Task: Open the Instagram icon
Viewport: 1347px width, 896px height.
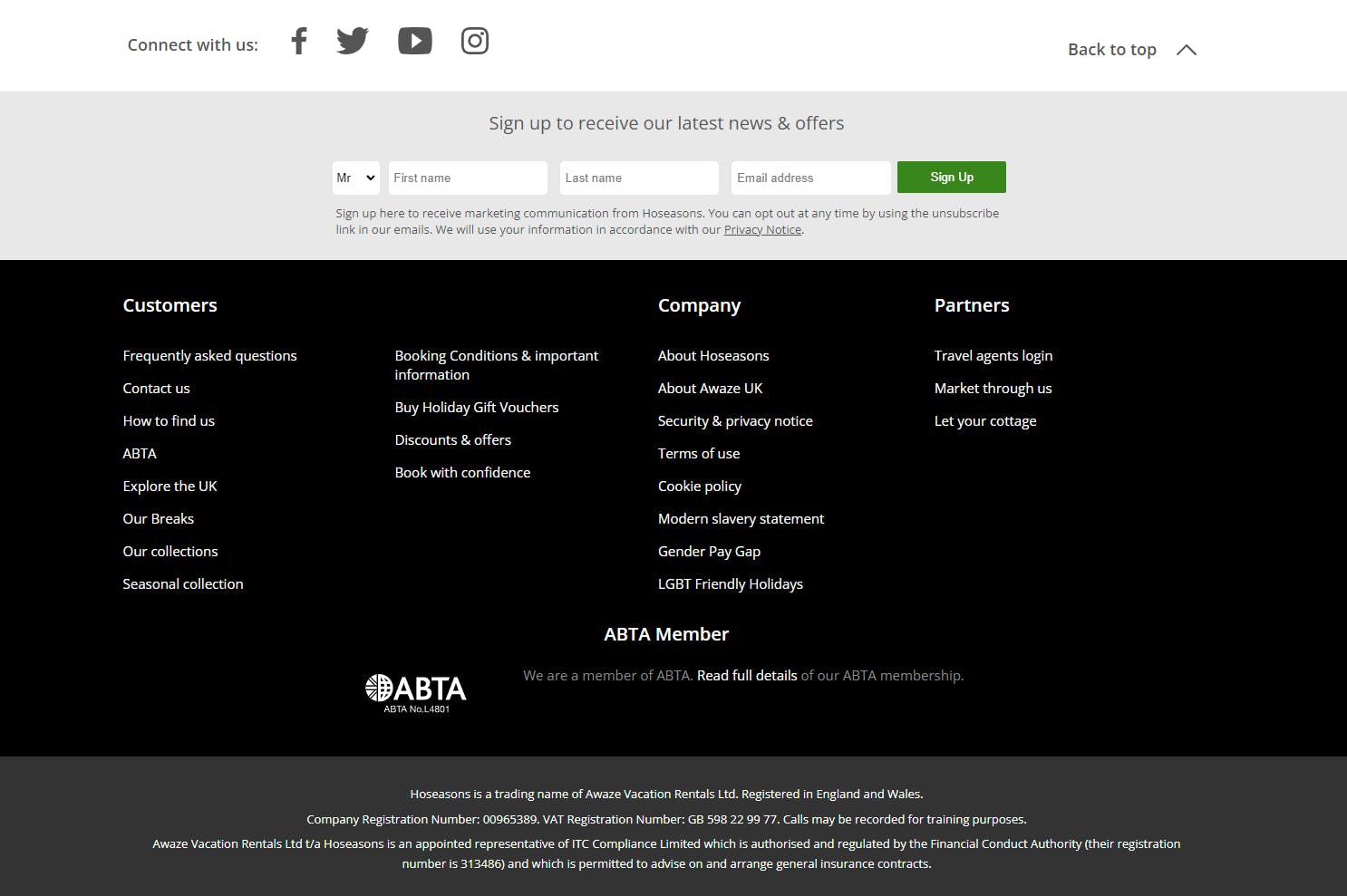Action: pos(475,41)
